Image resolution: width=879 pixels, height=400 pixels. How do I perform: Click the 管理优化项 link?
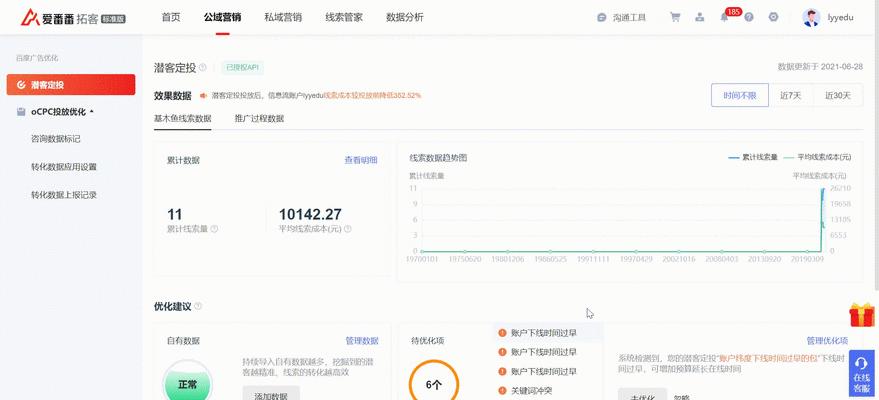pos(828,341)
